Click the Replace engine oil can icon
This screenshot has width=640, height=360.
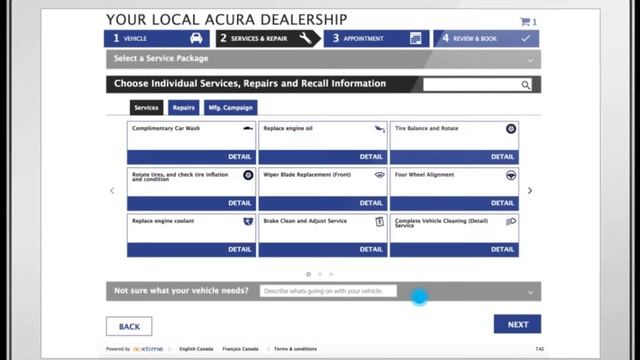[380, 129]
